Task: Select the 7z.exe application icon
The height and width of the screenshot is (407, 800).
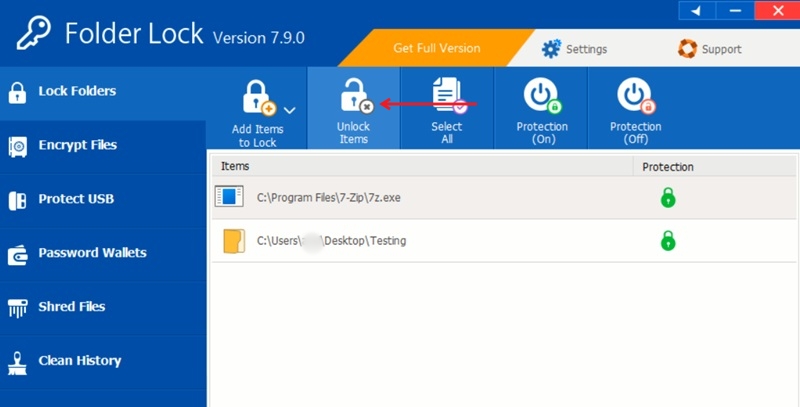Action: (229, 196)
